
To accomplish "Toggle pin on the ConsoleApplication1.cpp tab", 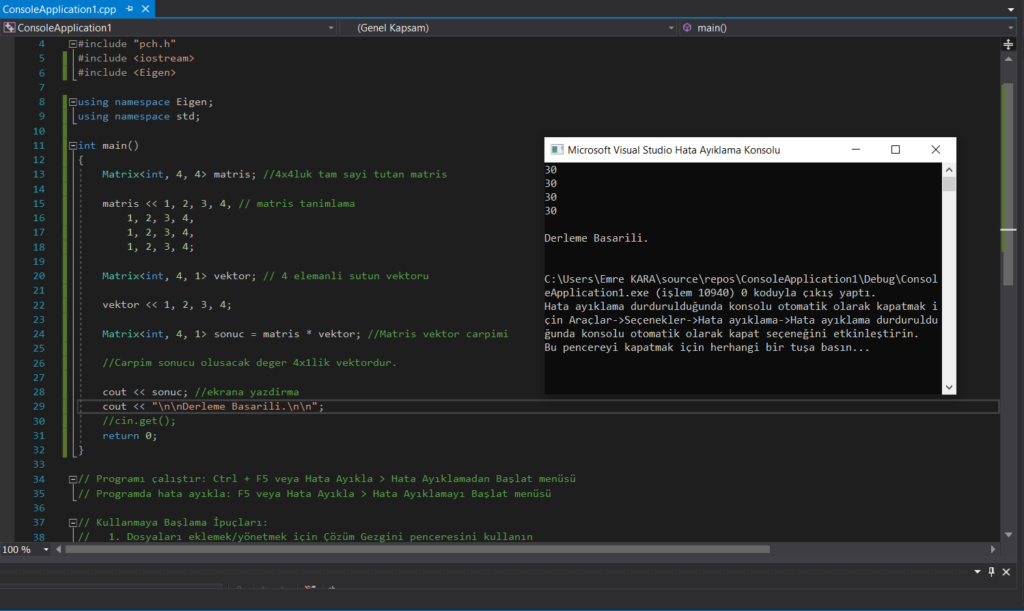I will point(128,8).
